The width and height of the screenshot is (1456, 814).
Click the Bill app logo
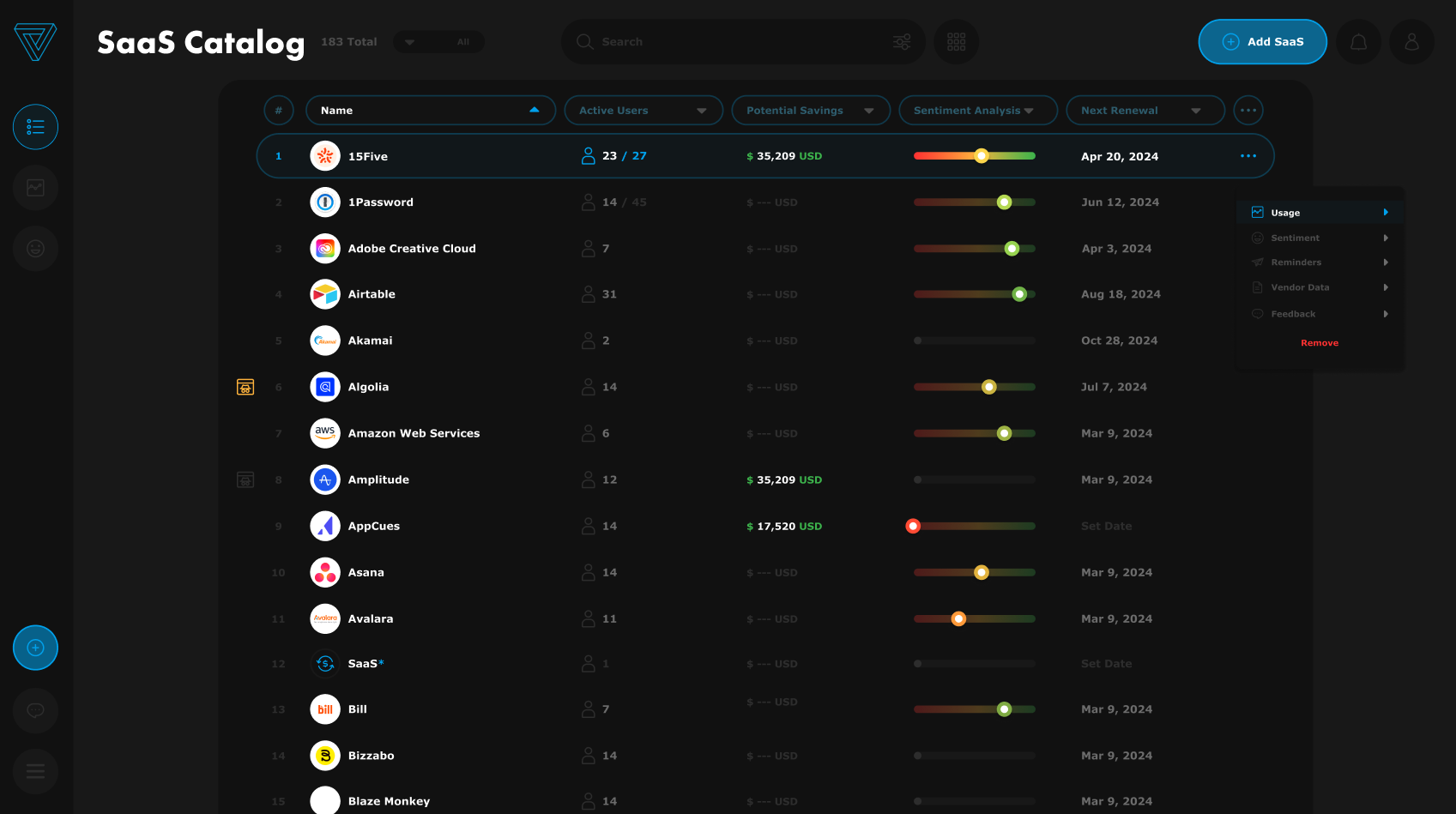(325, 709)
